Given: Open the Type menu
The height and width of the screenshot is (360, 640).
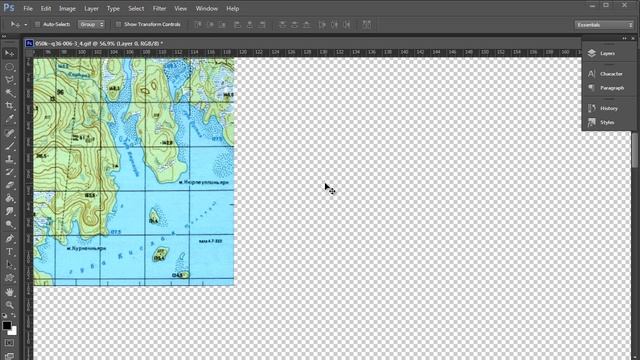Looking at the screenshot, I should tap(113, 9).
